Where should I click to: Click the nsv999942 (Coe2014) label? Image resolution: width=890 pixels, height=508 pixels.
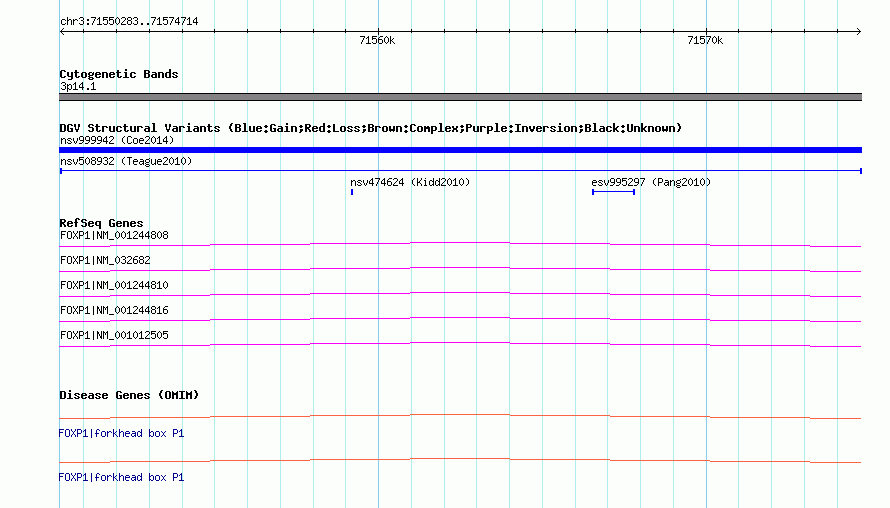pyautogui.click(x=117, y=140)
